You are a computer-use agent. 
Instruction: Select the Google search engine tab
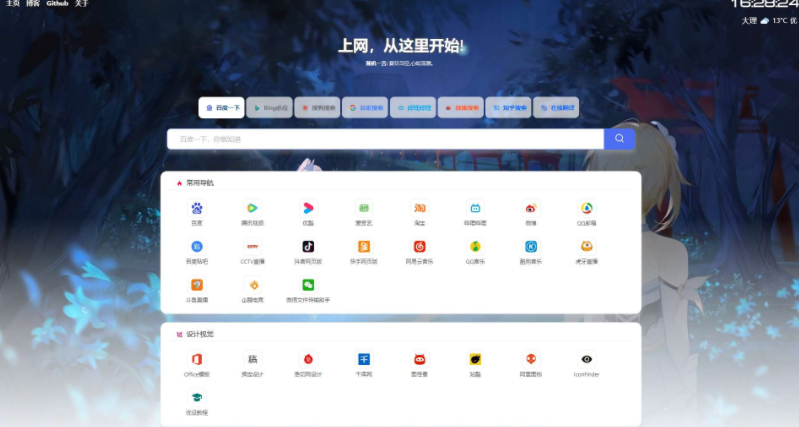click(365, 107)
